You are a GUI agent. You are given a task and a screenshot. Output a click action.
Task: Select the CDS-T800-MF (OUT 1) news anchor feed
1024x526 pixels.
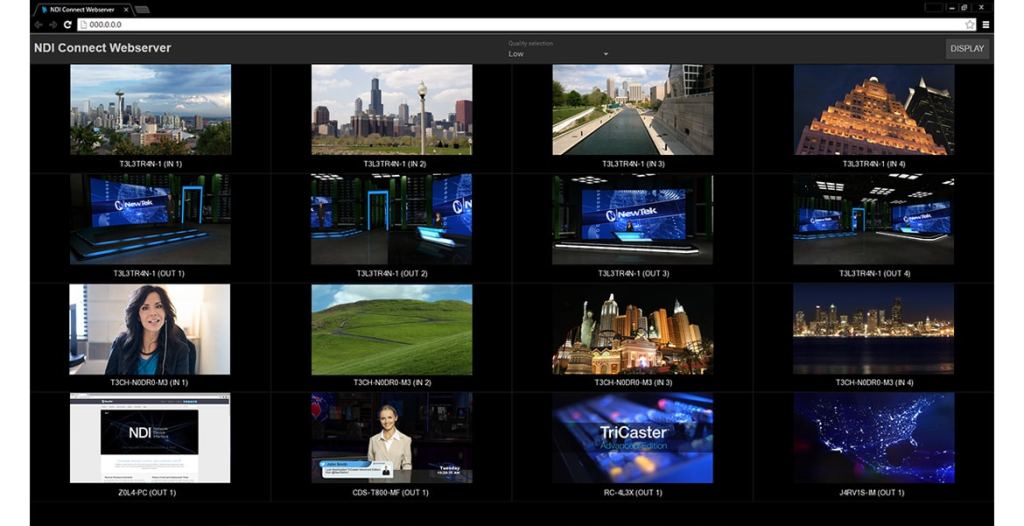tap(391, 438)
